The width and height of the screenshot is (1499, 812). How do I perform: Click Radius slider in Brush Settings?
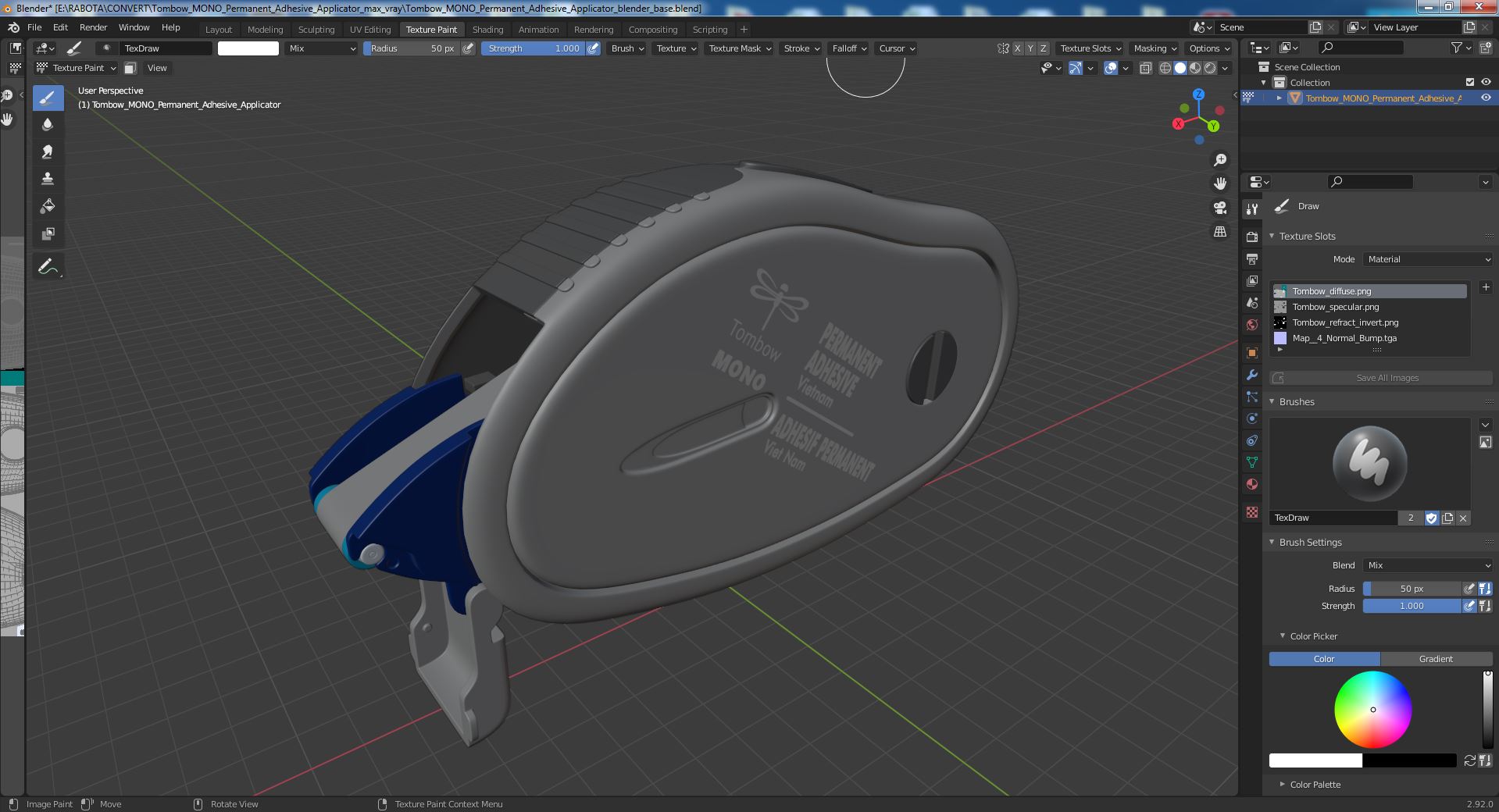point(1412,589)
